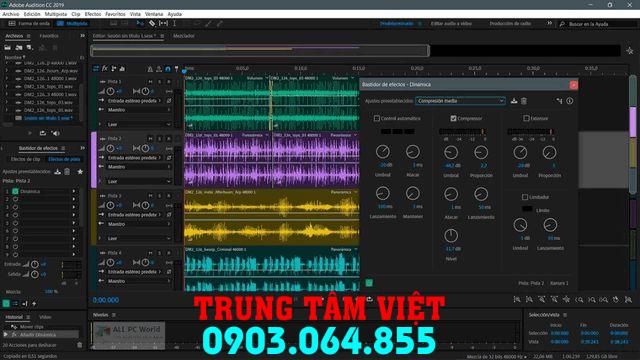Adjust Pista 2 pan knob
Image resolution: width=640 pixels, height=360 pixels.
click(x=145, y=148)
